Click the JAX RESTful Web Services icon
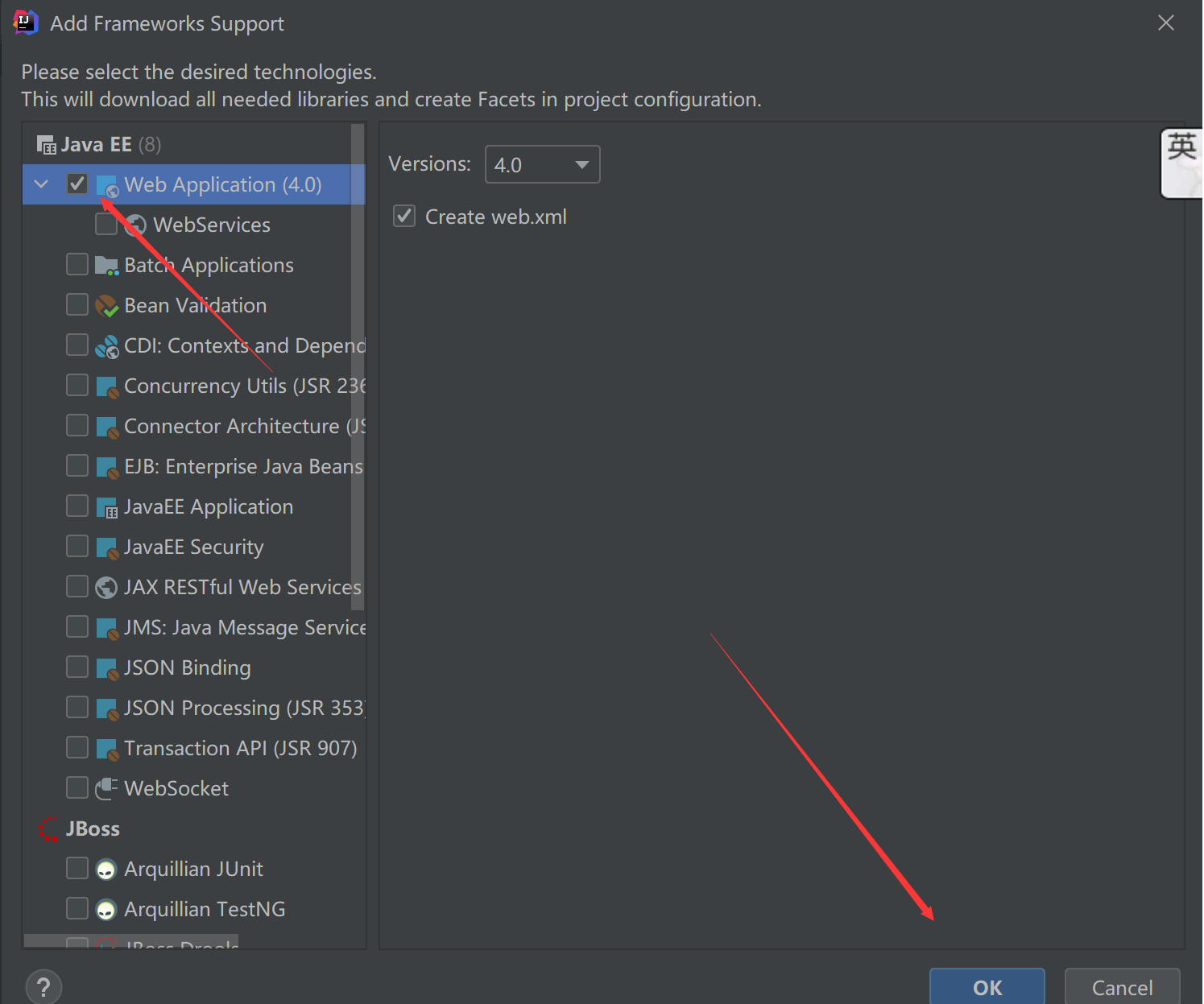Screen dimensions: 1204x1004 pyautogui.click(x=106, y=588)
